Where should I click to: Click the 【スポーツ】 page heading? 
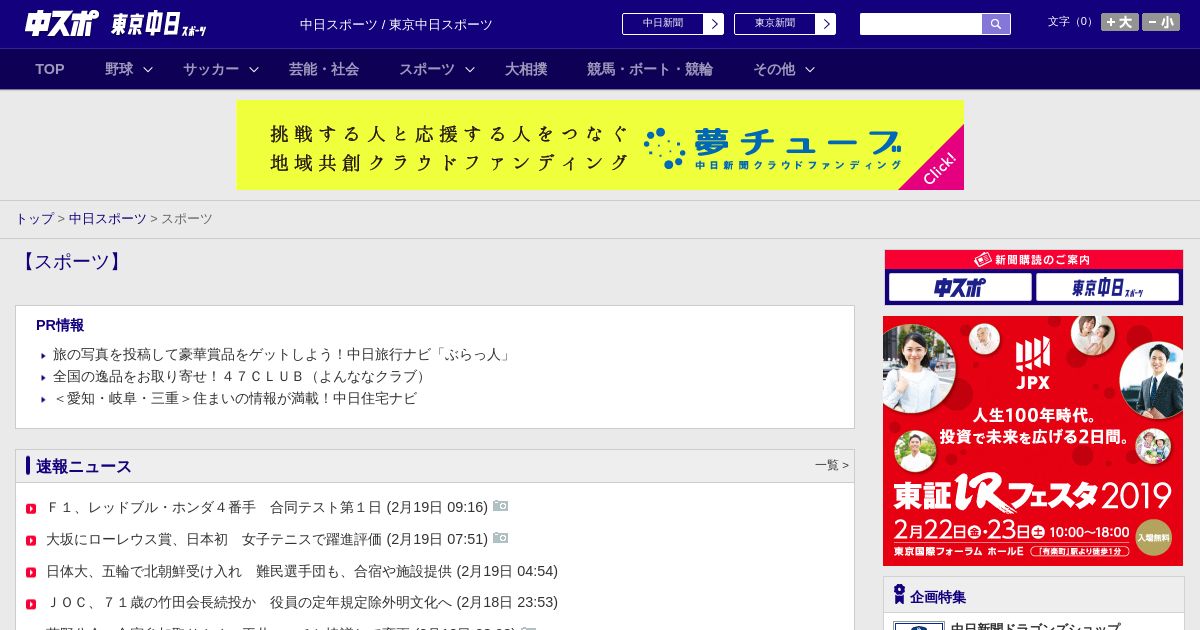pos(71,262)
